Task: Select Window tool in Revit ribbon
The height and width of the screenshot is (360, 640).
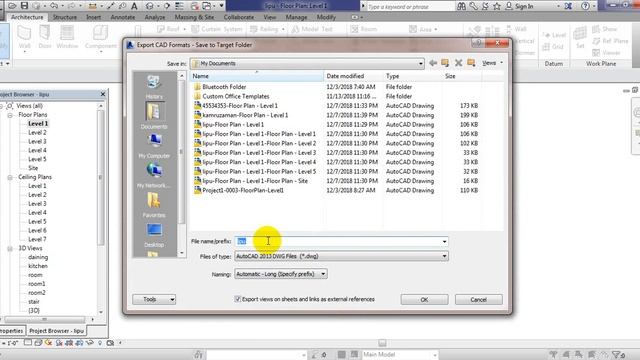Action: click(67, 37)
